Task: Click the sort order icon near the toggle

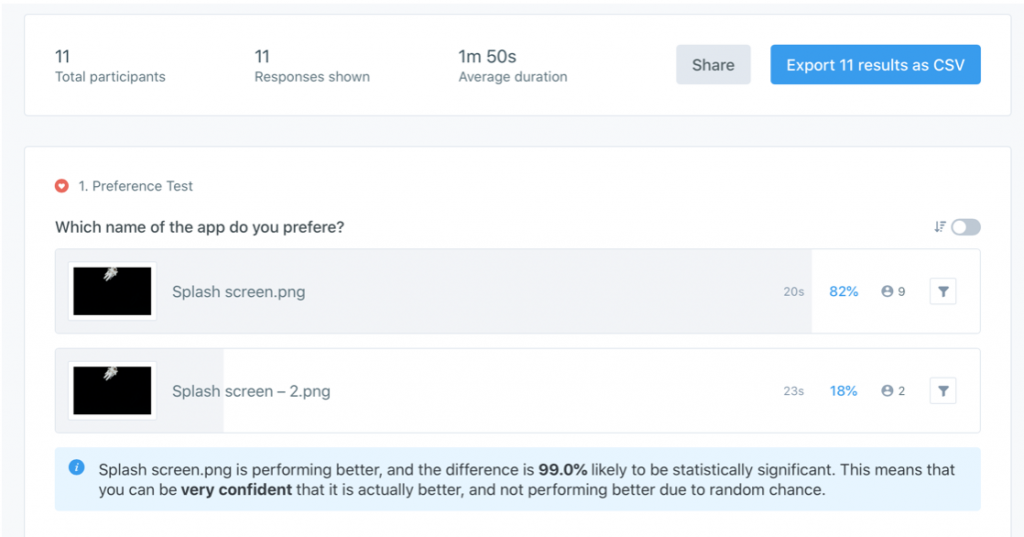Action: (939, 227)
